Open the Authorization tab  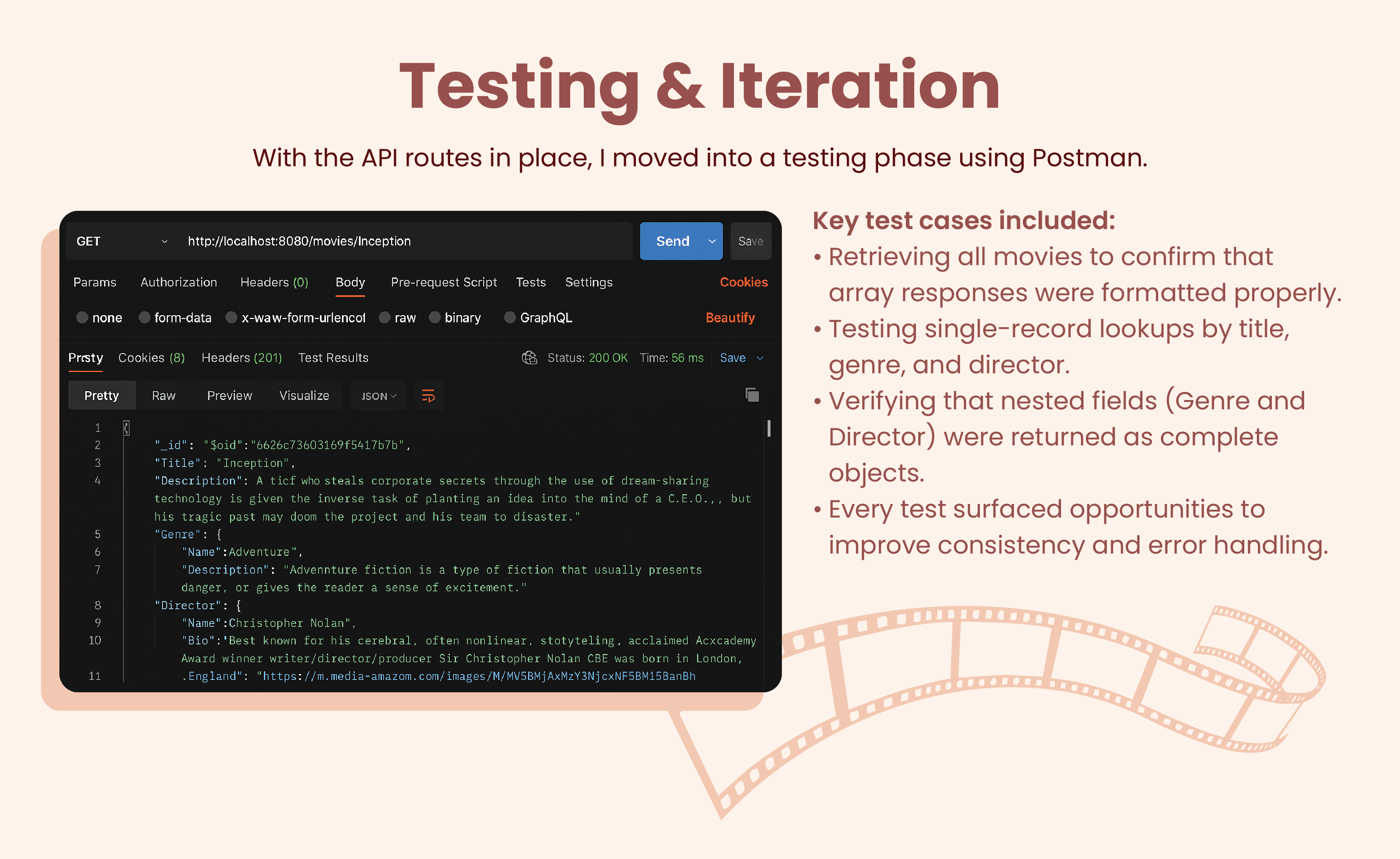[x=179, y=283]
